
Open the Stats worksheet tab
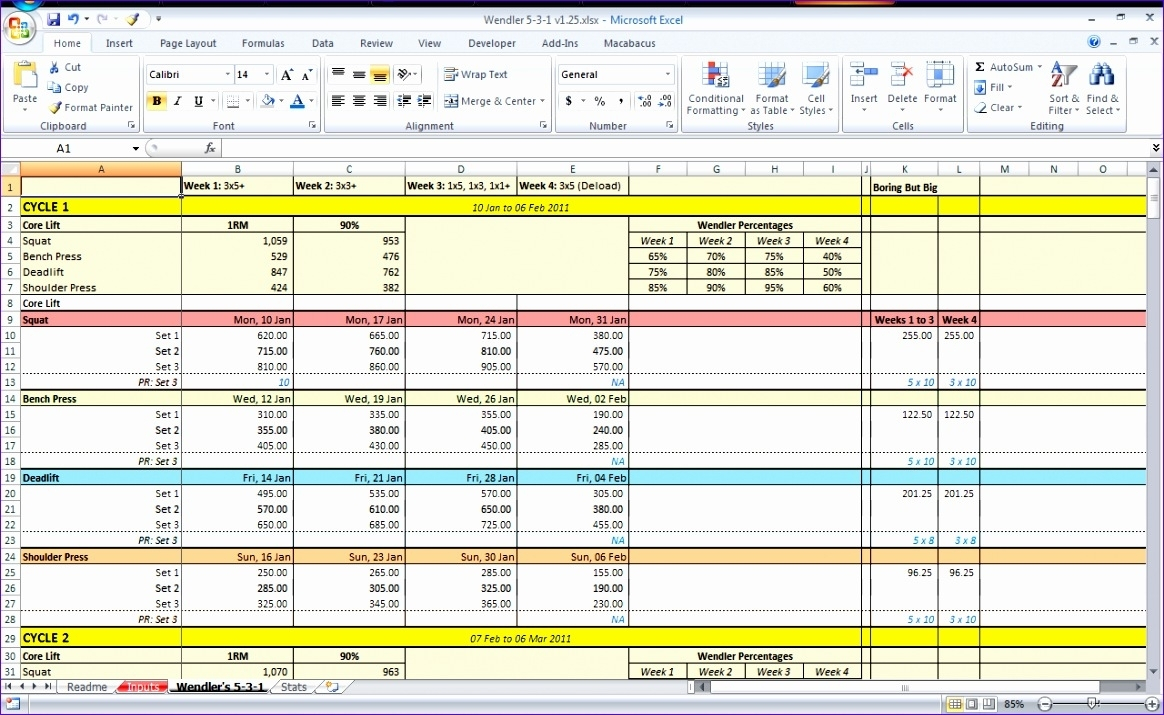coord(294,688)
